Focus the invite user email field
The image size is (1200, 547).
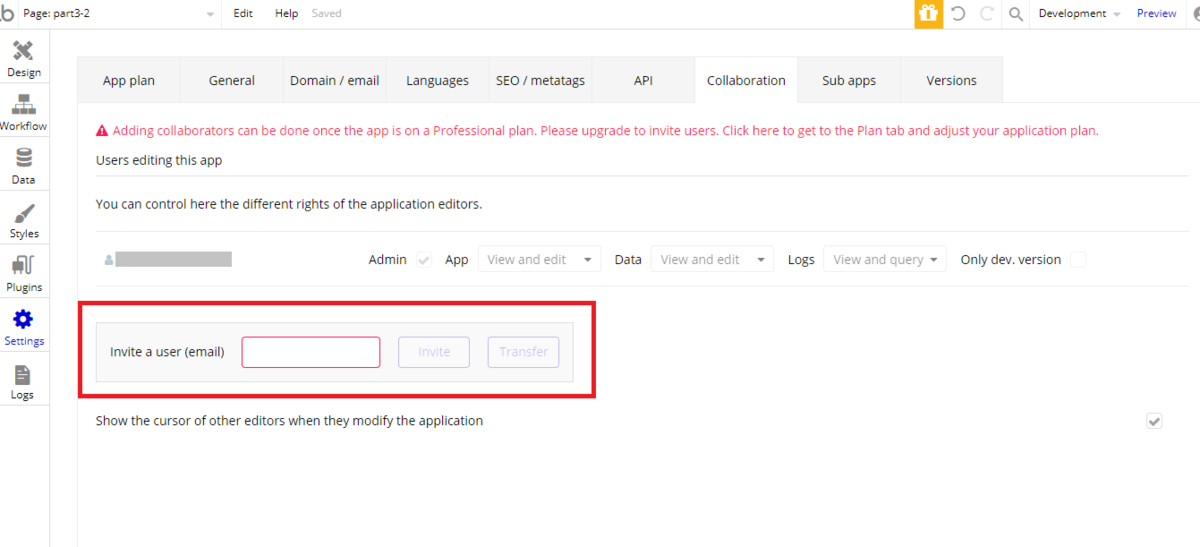(311, 352)
